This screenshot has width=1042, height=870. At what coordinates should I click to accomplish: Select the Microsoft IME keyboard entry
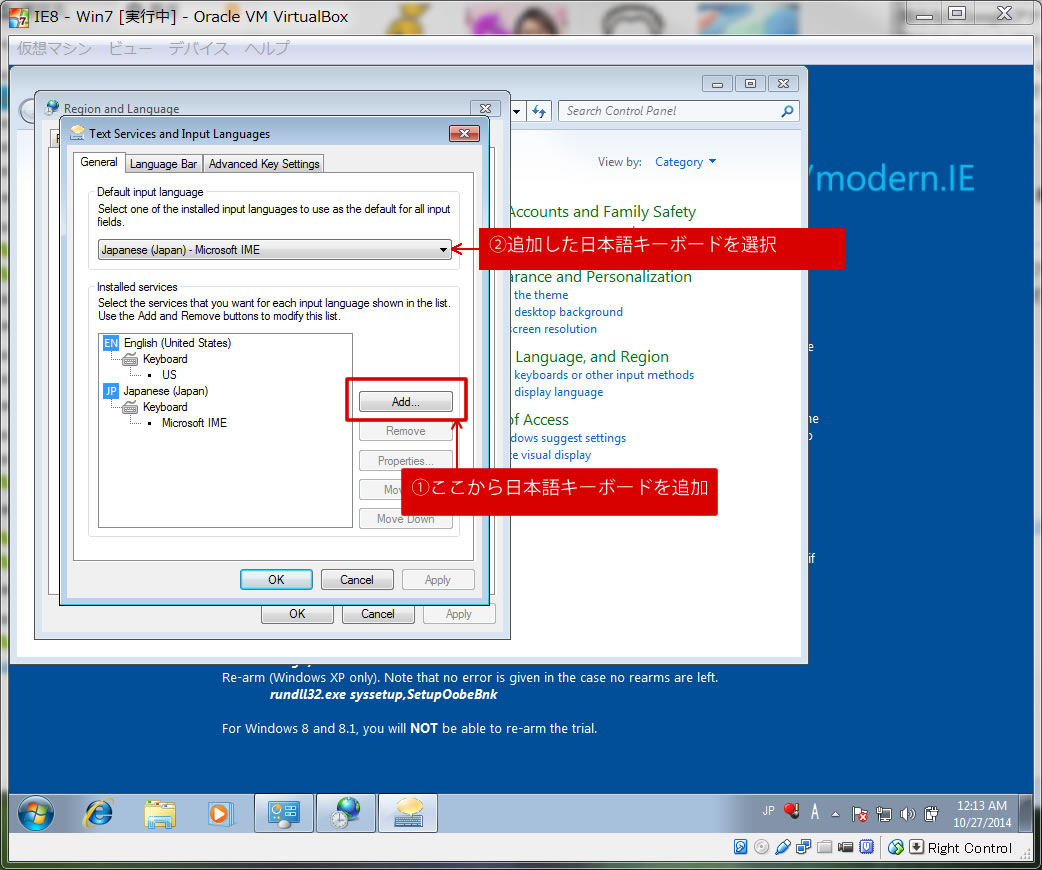[194, 423]
